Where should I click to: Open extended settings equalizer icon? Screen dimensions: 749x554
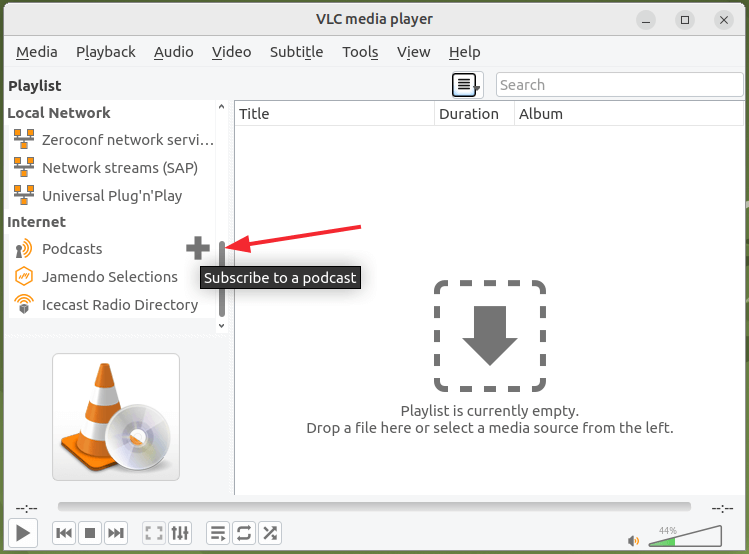180,533
